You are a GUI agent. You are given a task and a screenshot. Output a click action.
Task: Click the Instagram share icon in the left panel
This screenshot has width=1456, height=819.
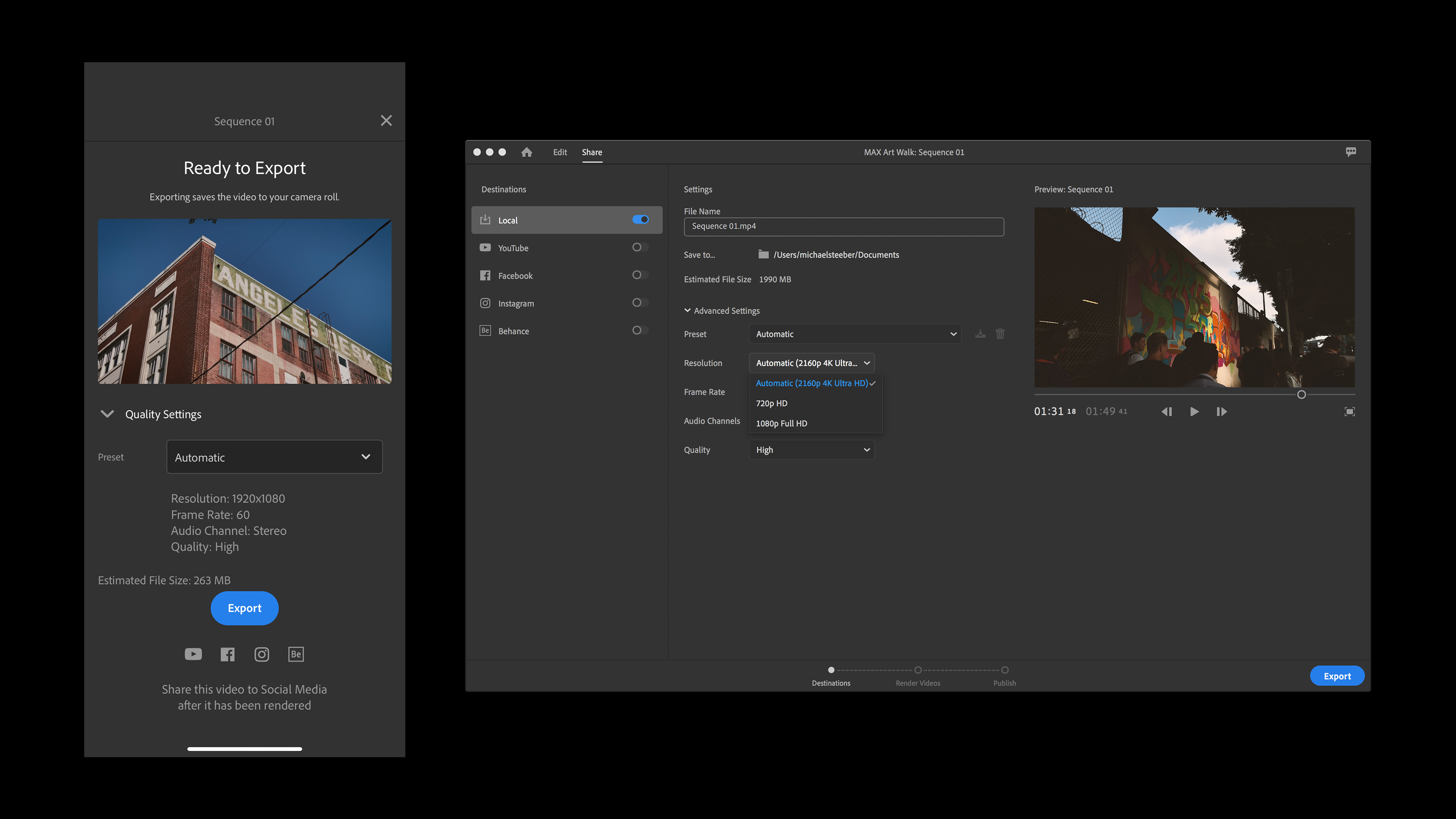tap(262, 654)
